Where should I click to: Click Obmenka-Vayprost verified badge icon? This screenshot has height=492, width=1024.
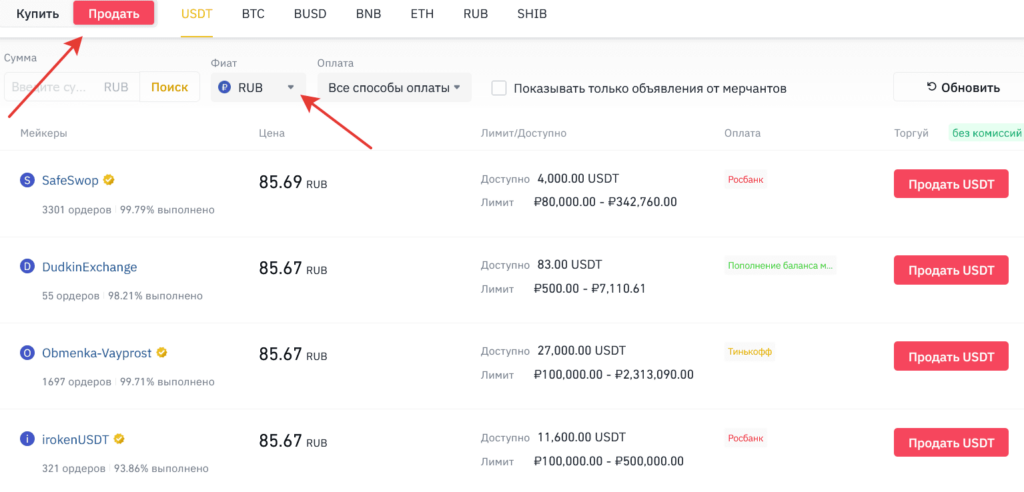point(161,353)
